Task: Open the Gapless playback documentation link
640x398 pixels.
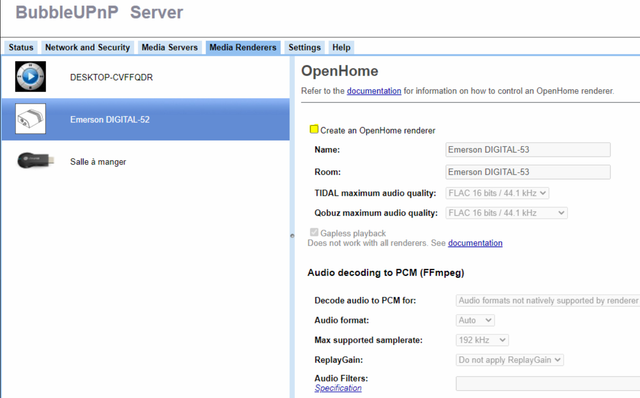Action: point(475,243)
